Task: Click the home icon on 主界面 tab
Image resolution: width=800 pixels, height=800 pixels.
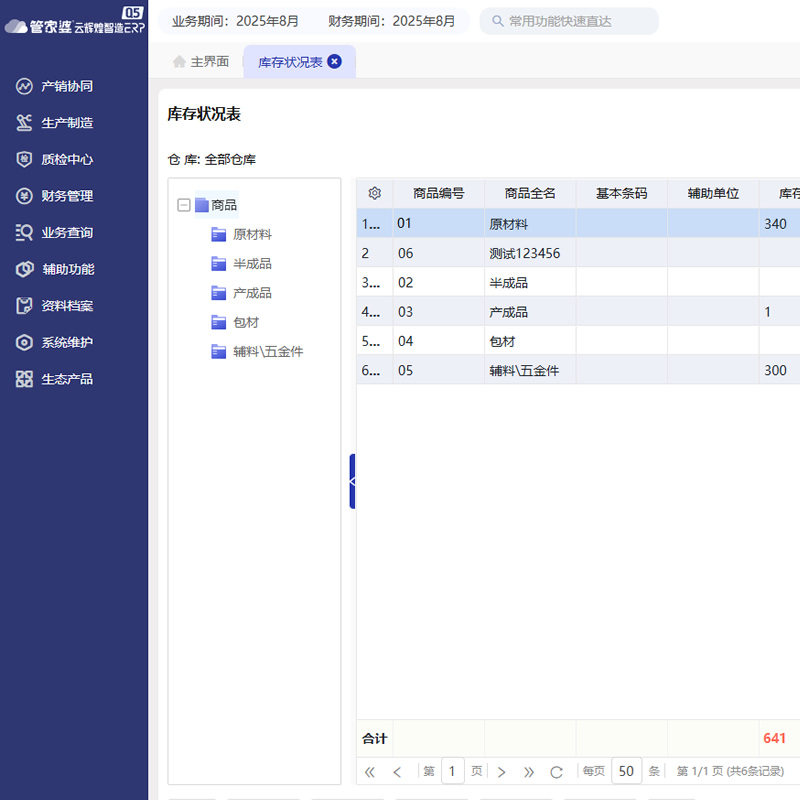Action: pos(179,62)
